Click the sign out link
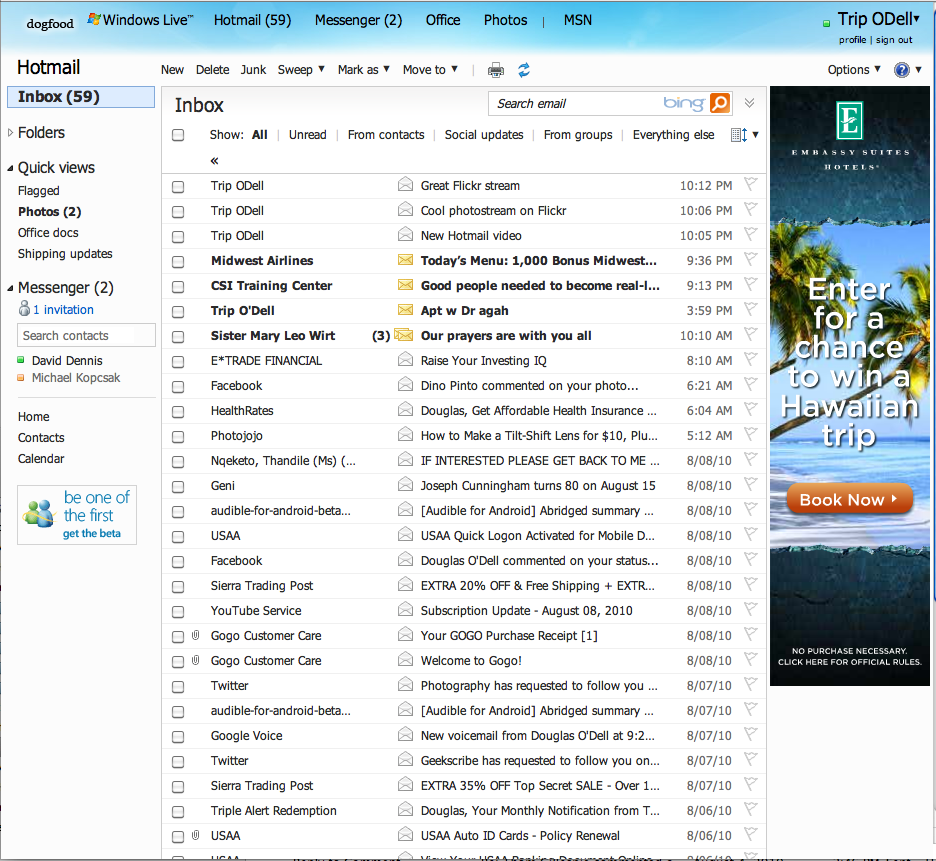The width and height of the screenshot is (936, 861). (894, 40)
